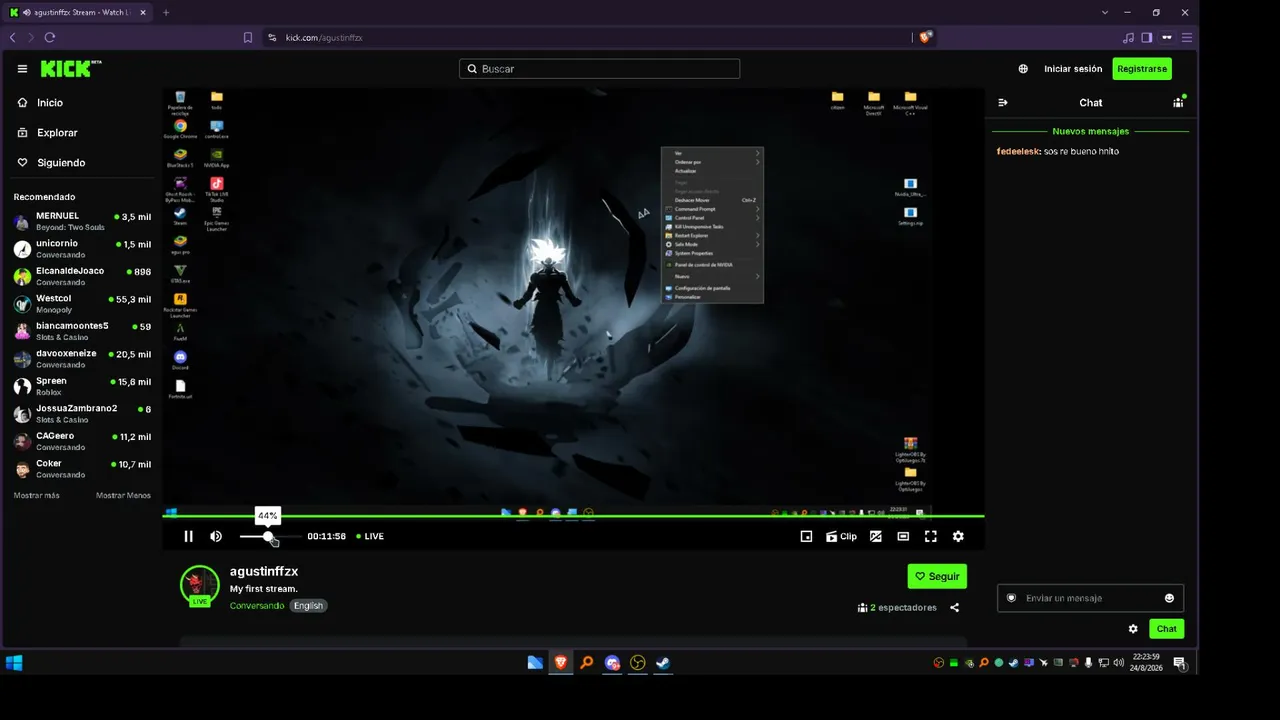This screenshot has height=720, width=1280.
Task: Open the tab search dropdown arrow
Action: click(x=1105, y=12)
